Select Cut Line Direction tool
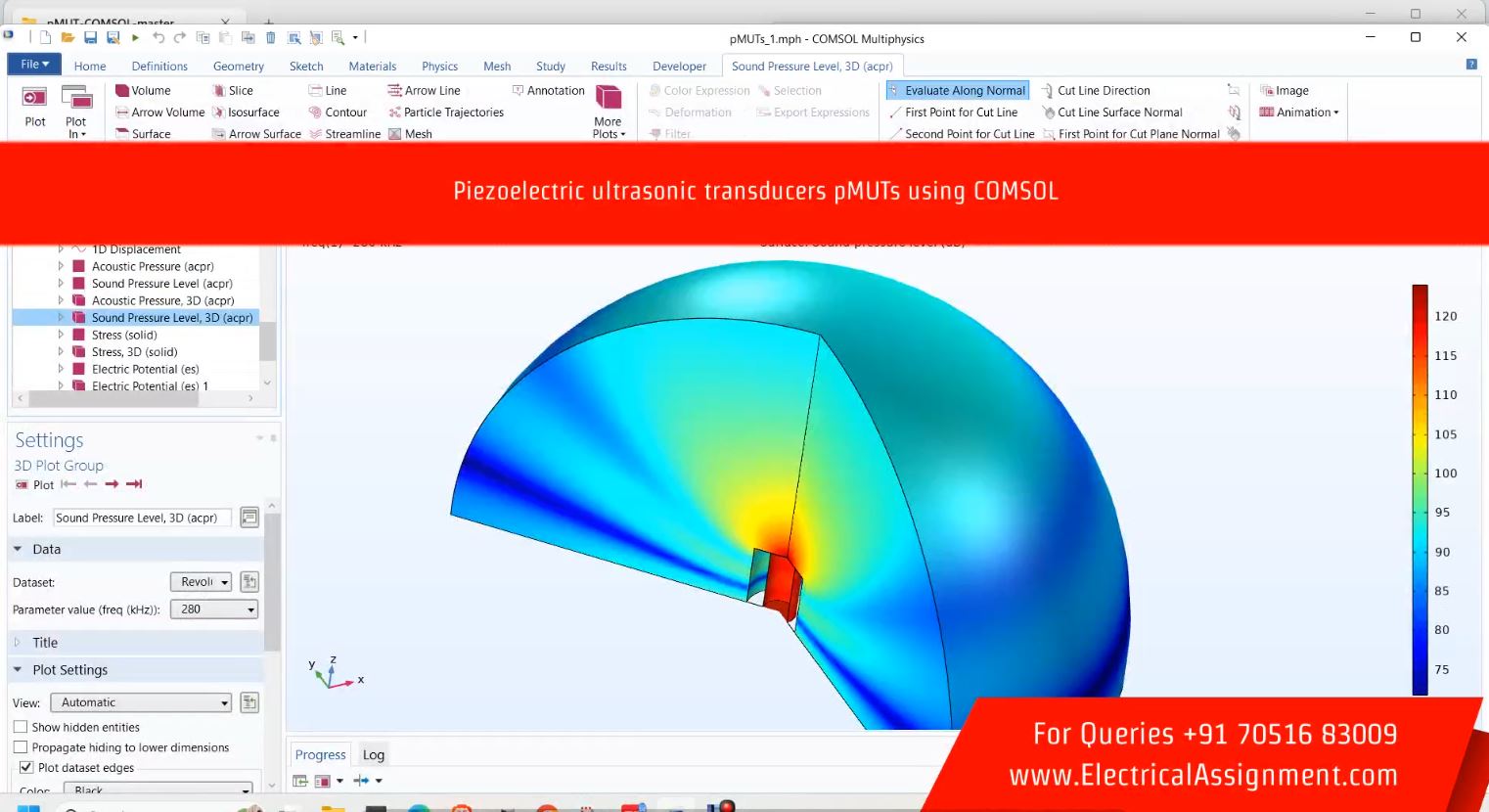The height and width of the screenshot is (812, 1489). (x=1048, y=91)
